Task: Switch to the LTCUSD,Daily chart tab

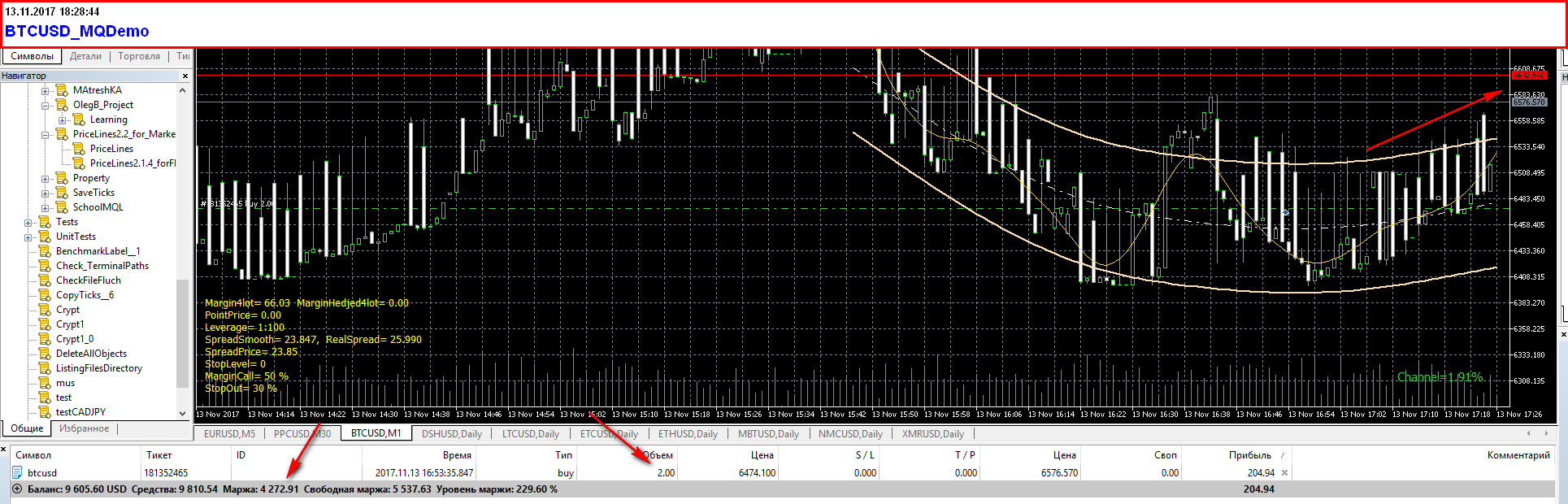Action: point(531,433)
